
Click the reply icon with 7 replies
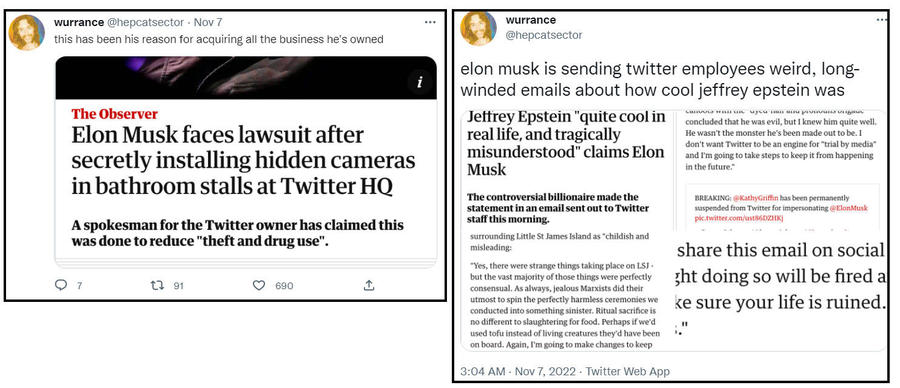tap(61, 285)
